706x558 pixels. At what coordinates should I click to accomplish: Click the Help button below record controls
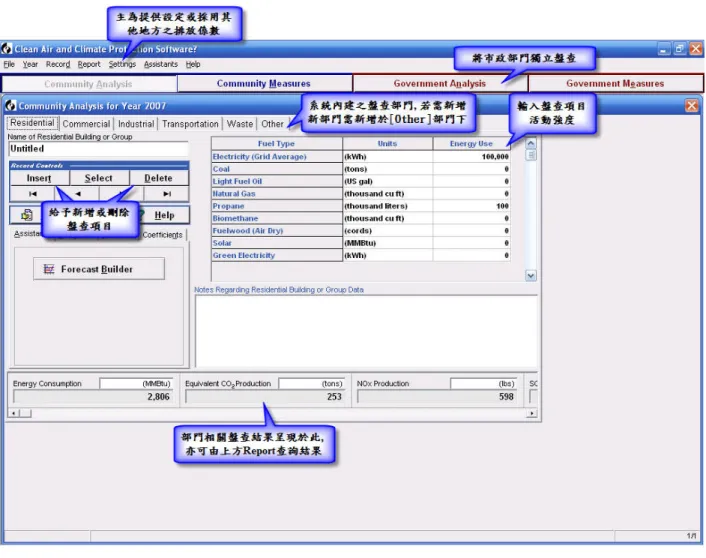point(163,215)
